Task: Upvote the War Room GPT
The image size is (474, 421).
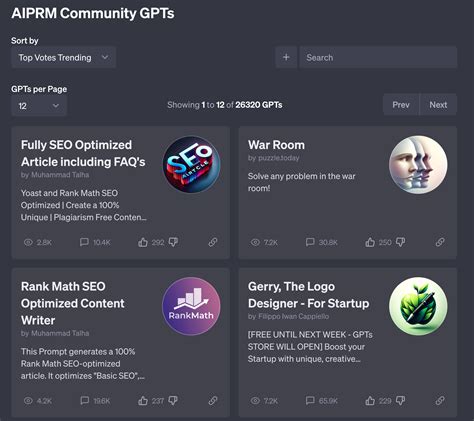Action: [x=370, y=242]
